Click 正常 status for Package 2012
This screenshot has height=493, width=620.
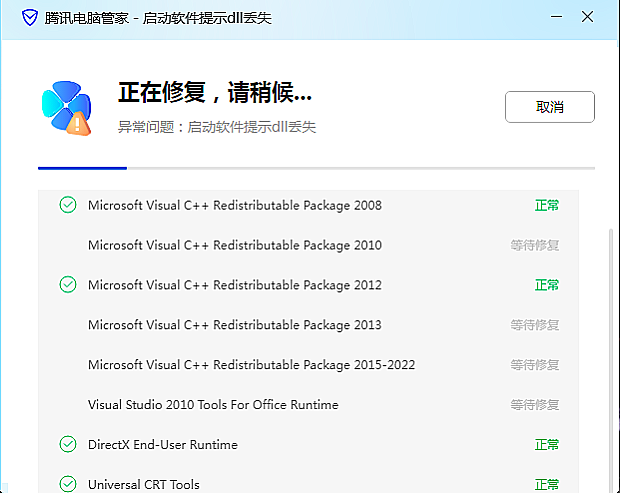click(547, 285)
